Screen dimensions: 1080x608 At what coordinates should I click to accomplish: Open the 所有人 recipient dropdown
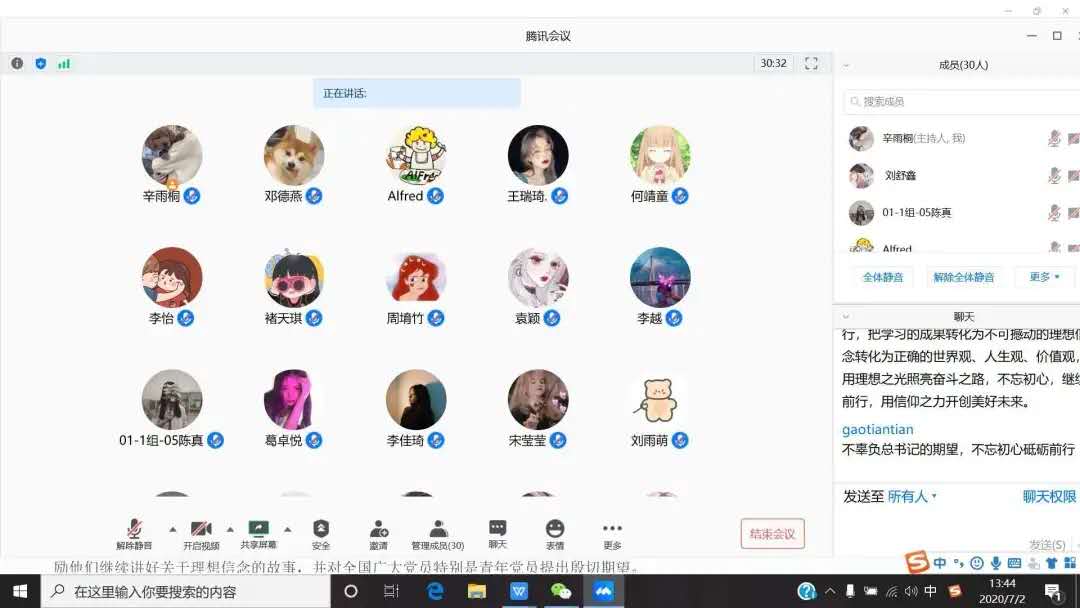point(912,496)
